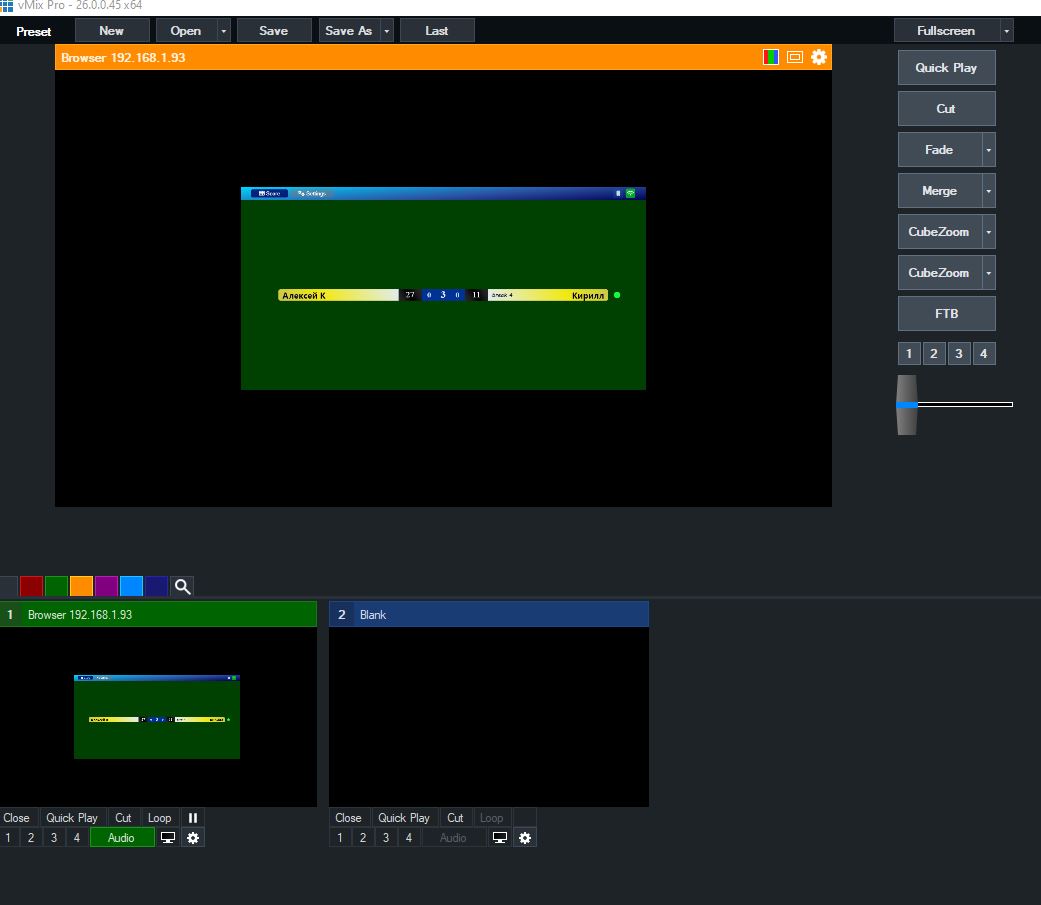Pause the Browser input playback
This screenshot has height=905, width=1041.
(x=193, y=817)
